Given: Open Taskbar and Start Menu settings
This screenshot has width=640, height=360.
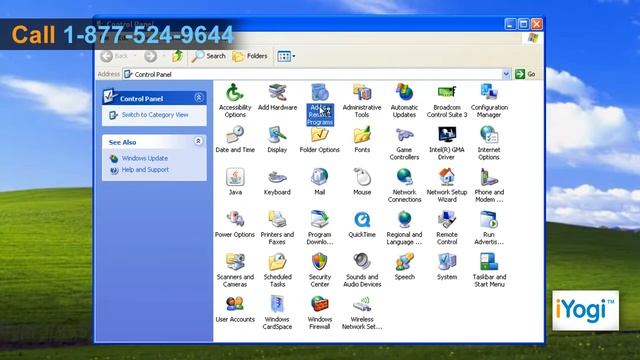Looking at the screenshot, I should click(489, 270).
